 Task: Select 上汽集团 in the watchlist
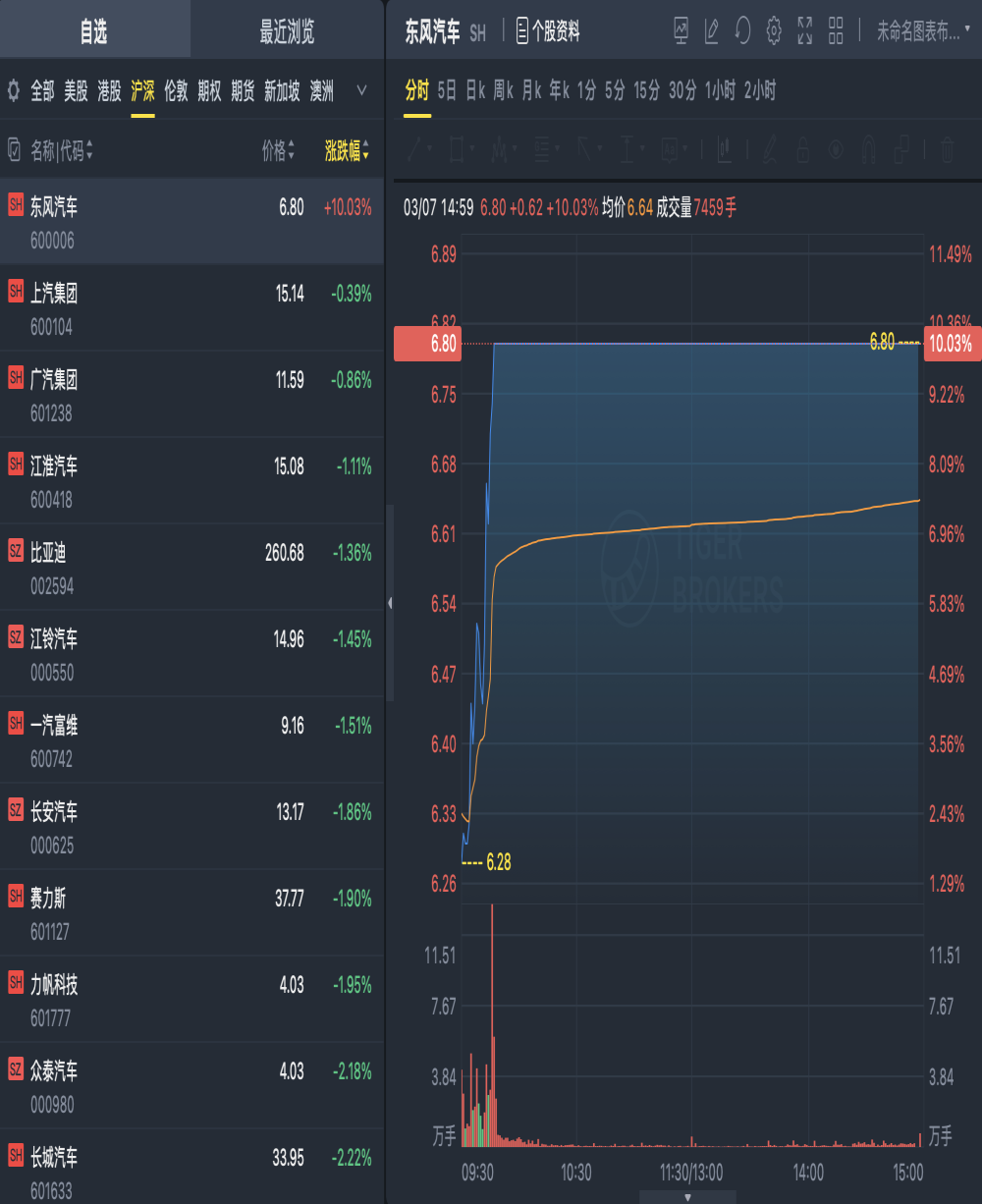(x=191, y=307)
